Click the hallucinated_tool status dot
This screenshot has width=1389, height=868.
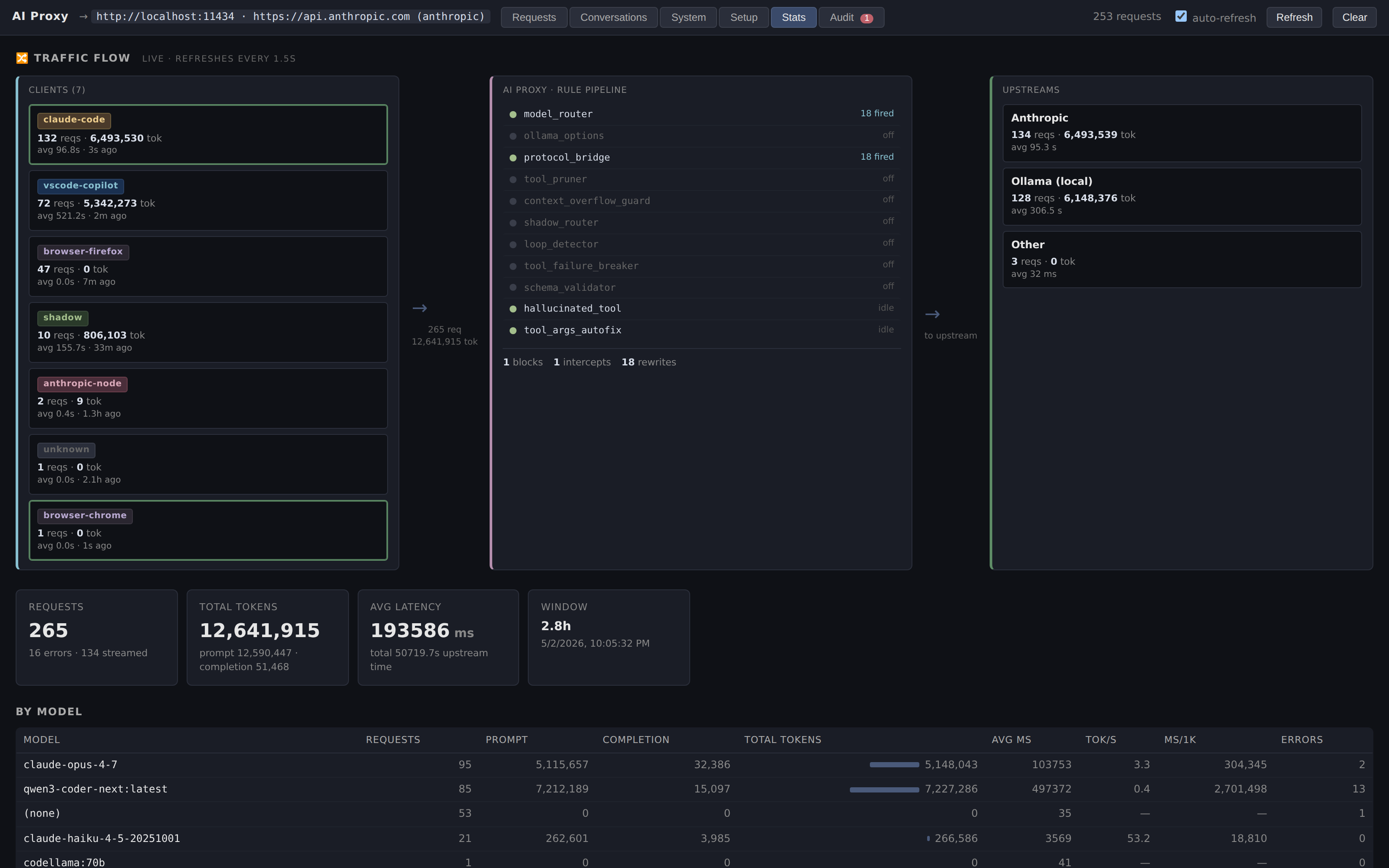tap(513, 309)
